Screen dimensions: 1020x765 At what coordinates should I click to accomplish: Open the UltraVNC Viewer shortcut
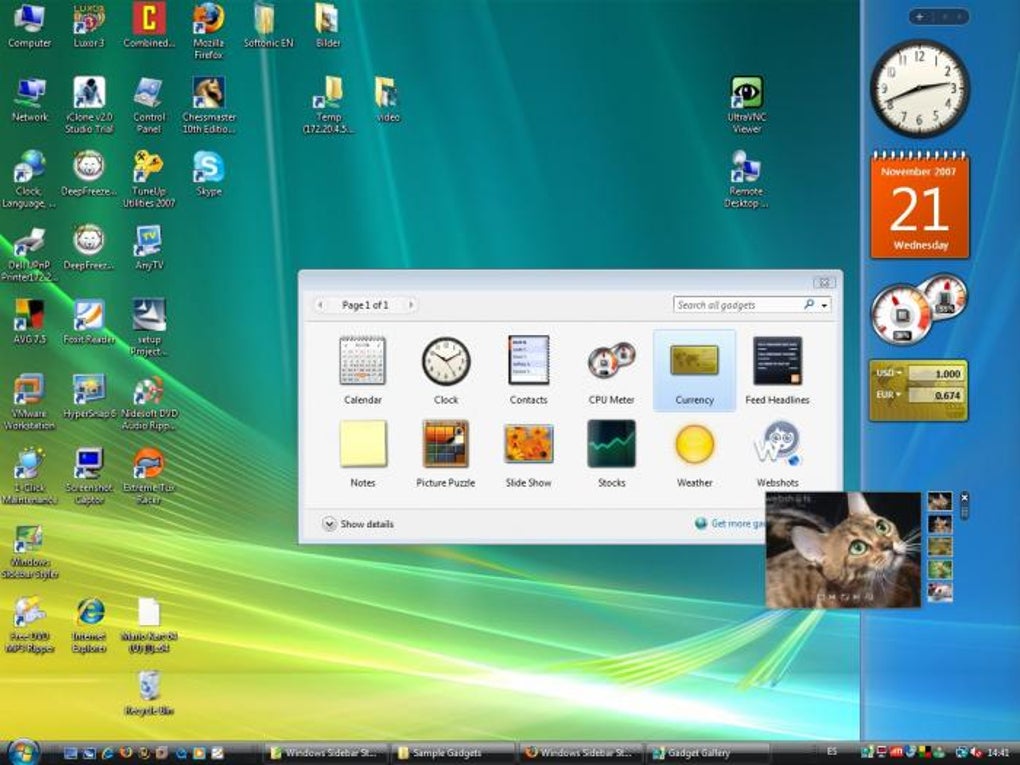746,105
